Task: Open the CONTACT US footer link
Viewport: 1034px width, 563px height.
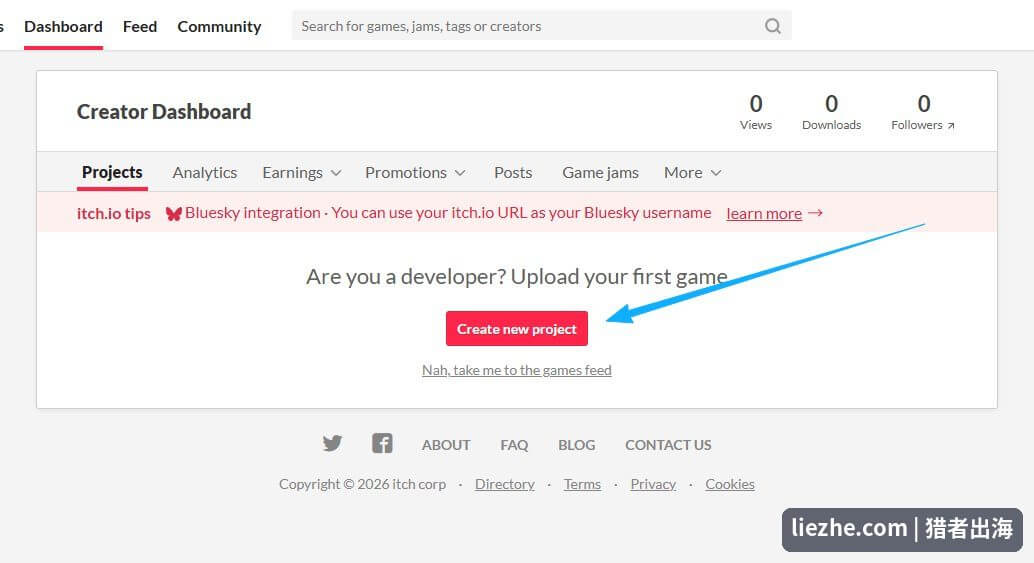Action: coord(668,445)
